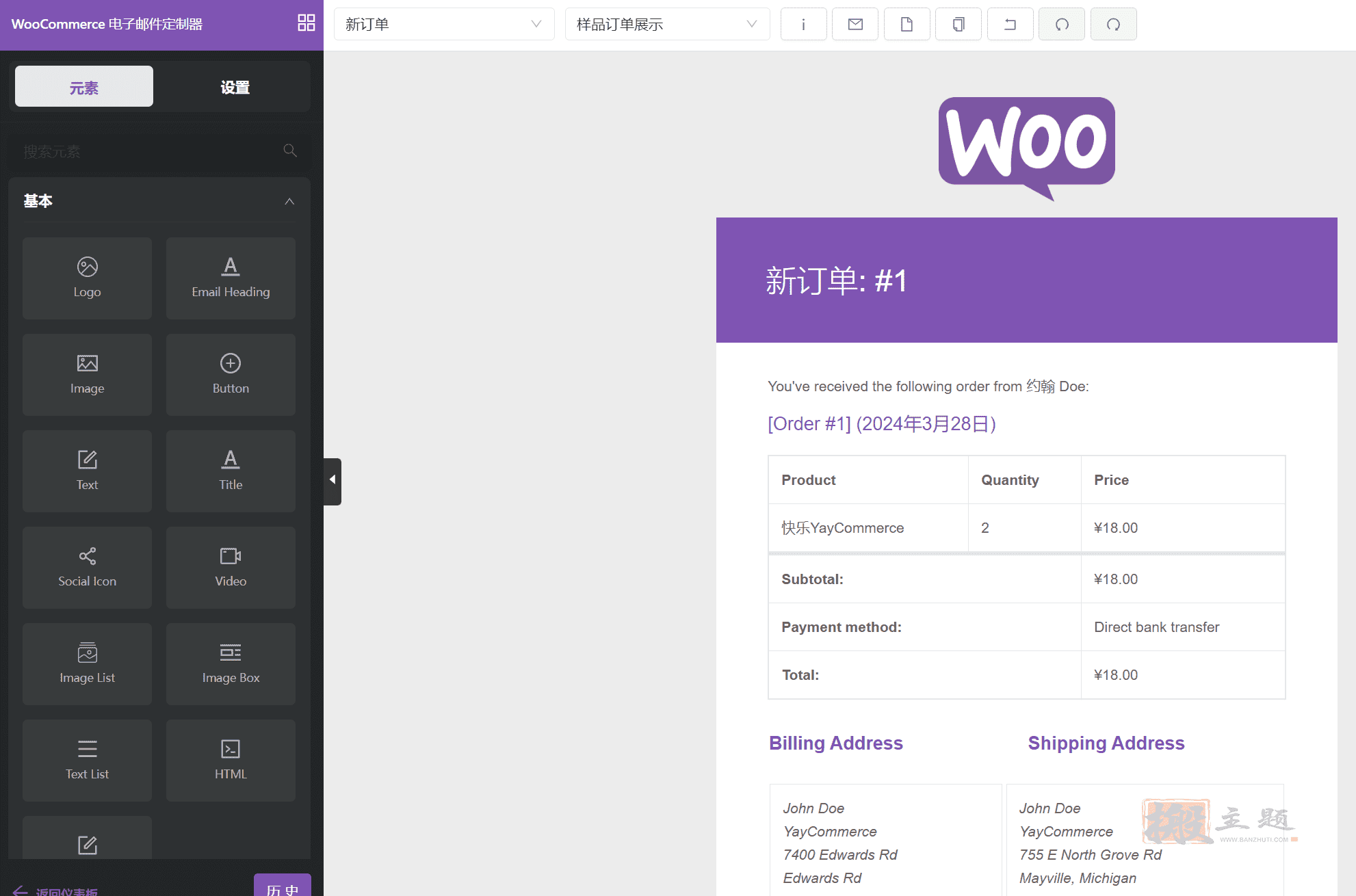The height and width of the screenshot is (896, 1356).
Task: Click the Subtotal: row label
Action: coord(812,579)
